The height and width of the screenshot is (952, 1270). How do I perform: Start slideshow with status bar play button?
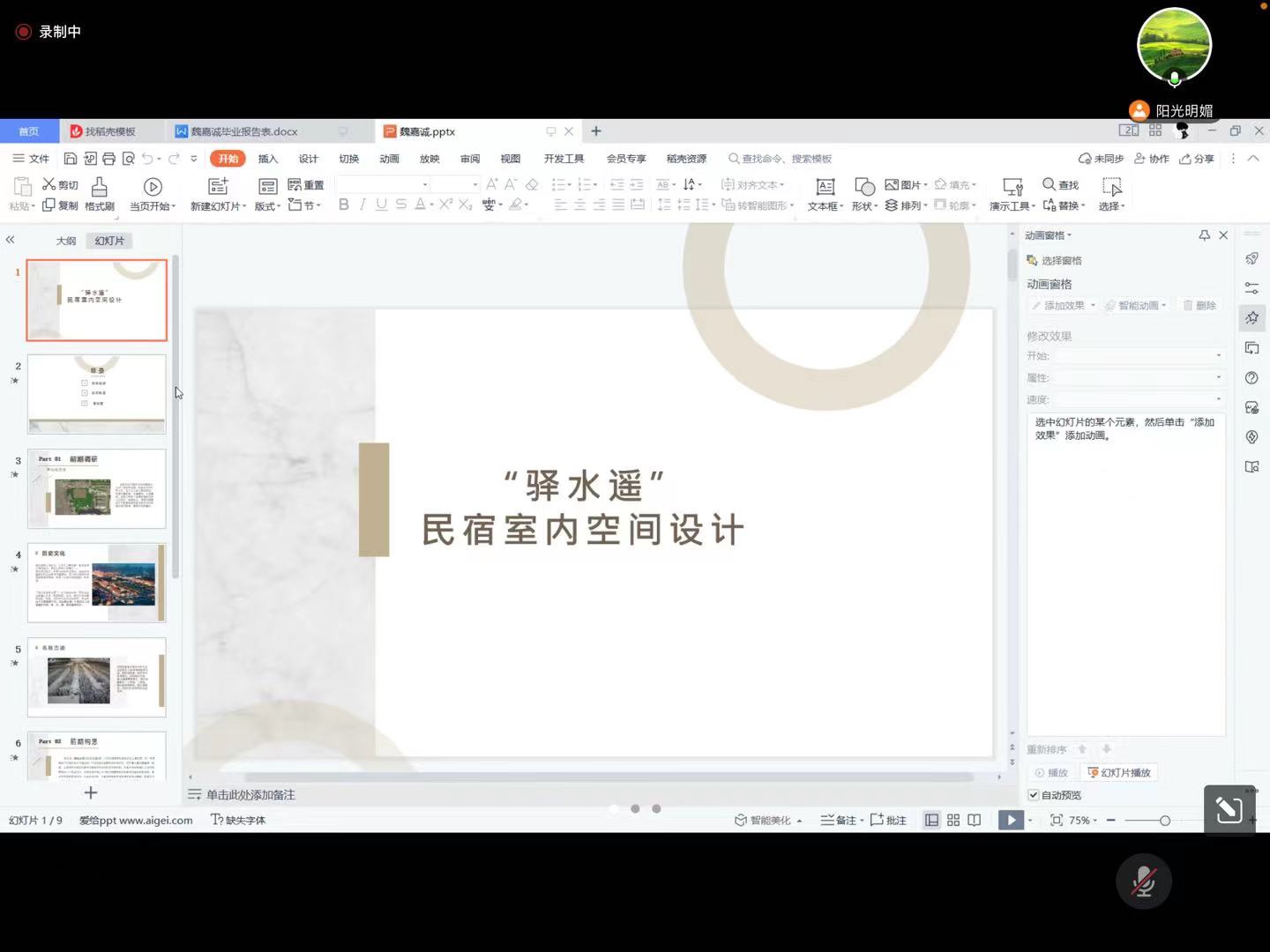(x=1011, y=820)
